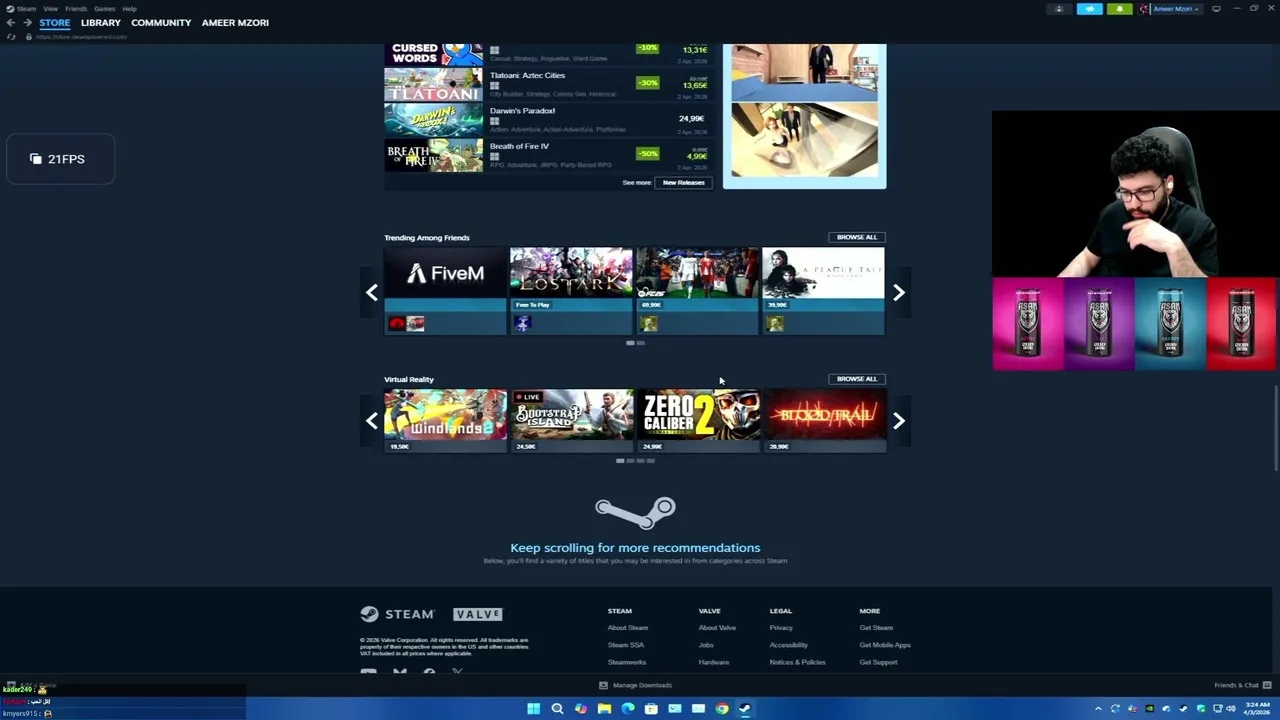
Task: Click the New Releases button
Action: [x=683, y=182]
